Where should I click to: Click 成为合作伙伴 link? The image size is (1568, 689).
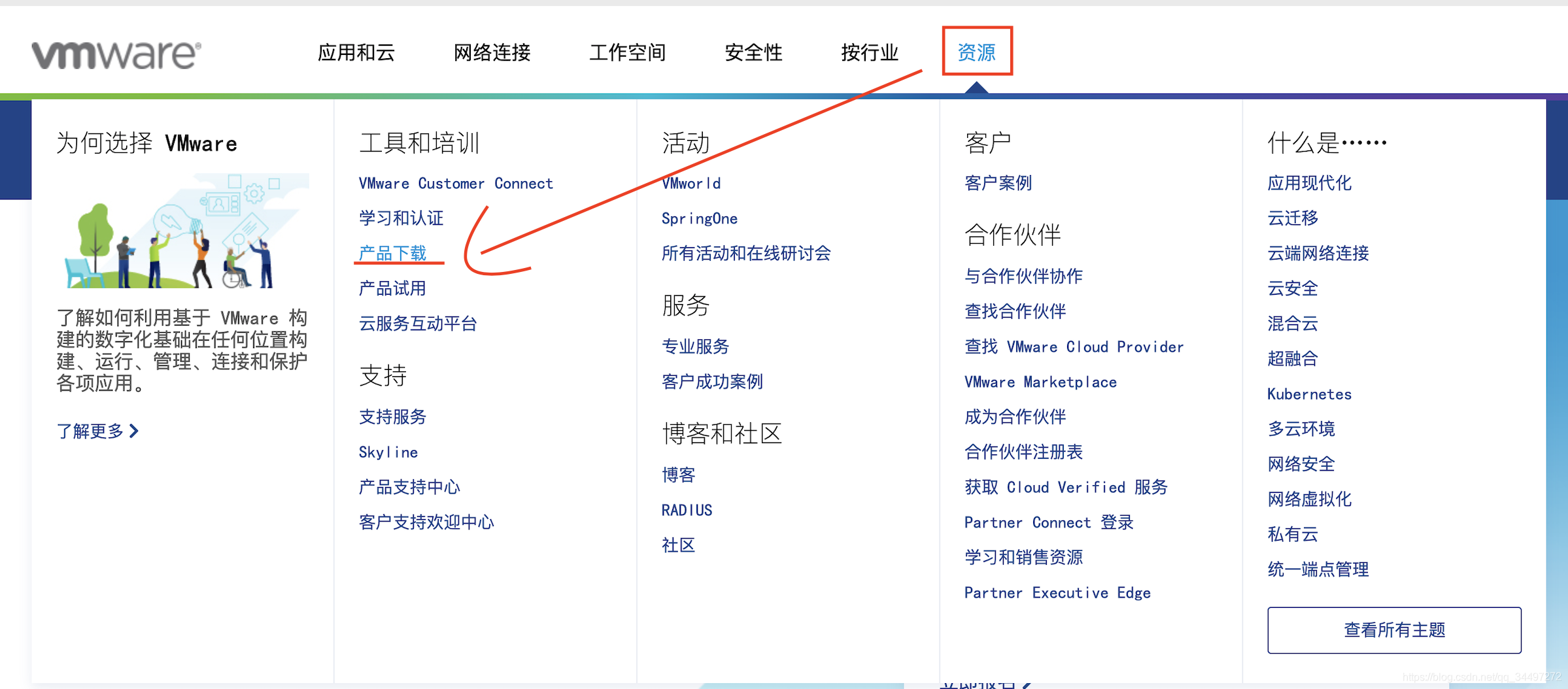click(x=1015, y=416)
